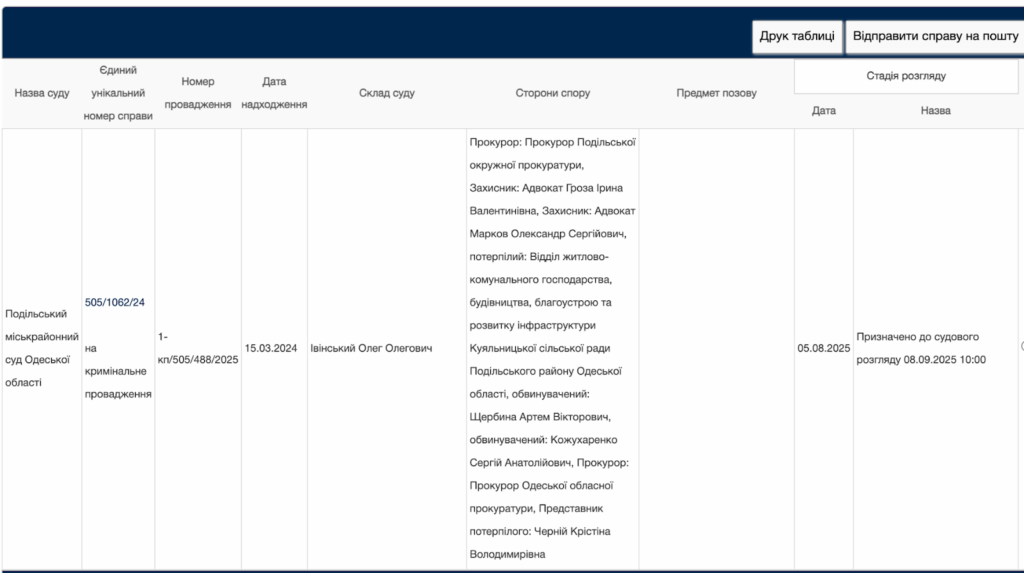Select the Назва sub-header under Стадія розгляду
1024x573 pixels.
point(935,110)
